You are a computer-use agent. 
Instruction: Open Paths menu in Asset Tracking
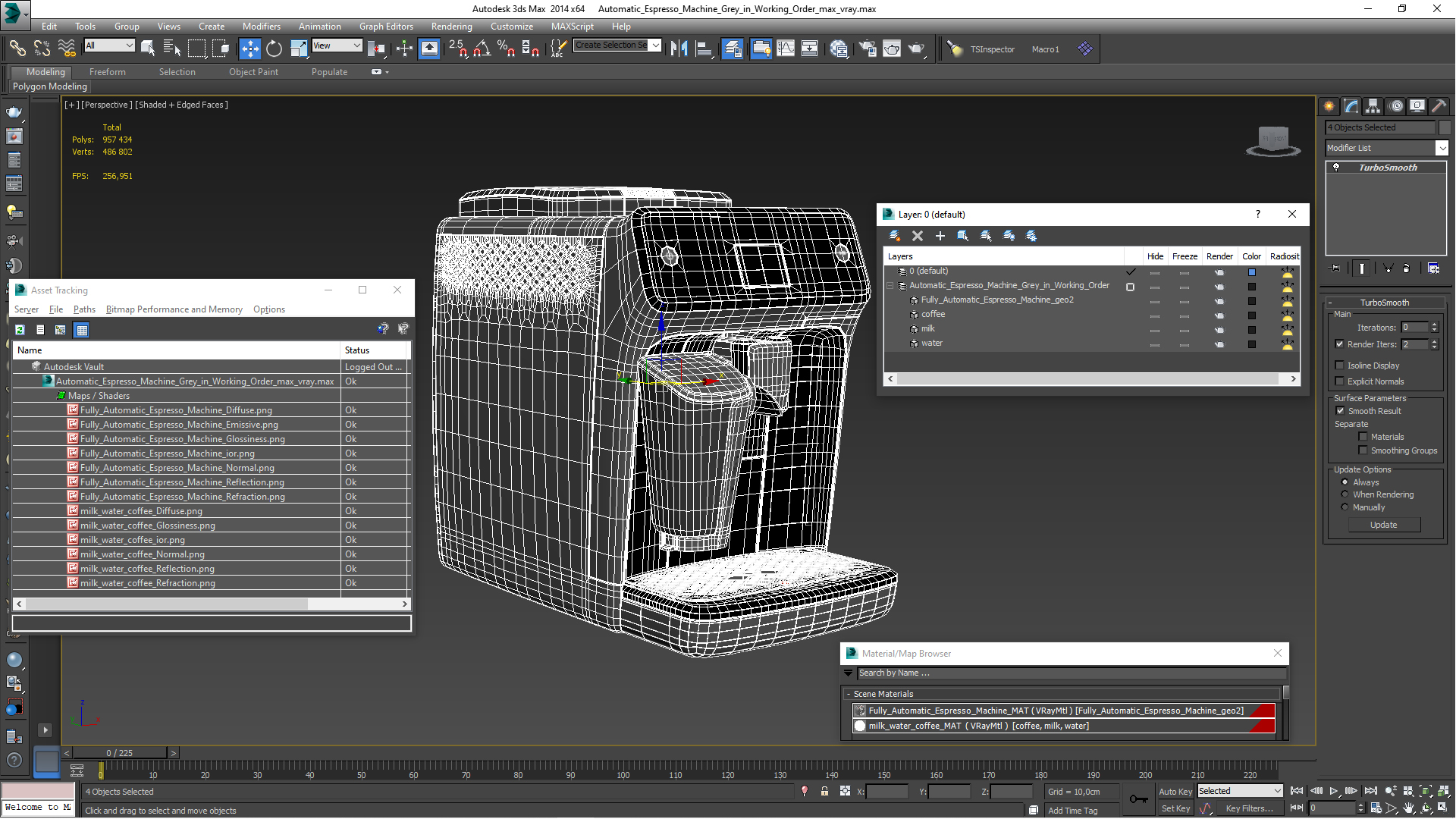coord(84,309)
